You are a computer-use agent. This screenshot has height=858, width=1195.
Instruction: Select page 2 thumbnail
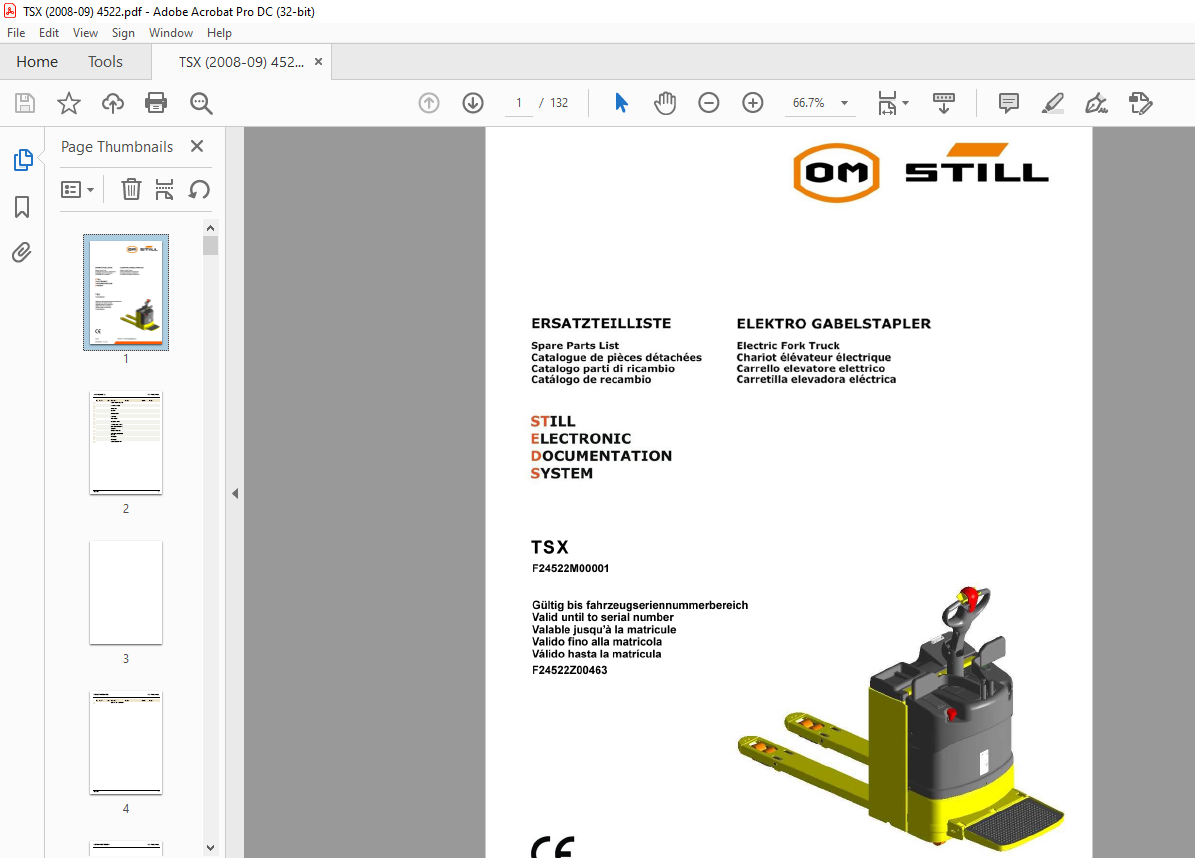point(126,443)
